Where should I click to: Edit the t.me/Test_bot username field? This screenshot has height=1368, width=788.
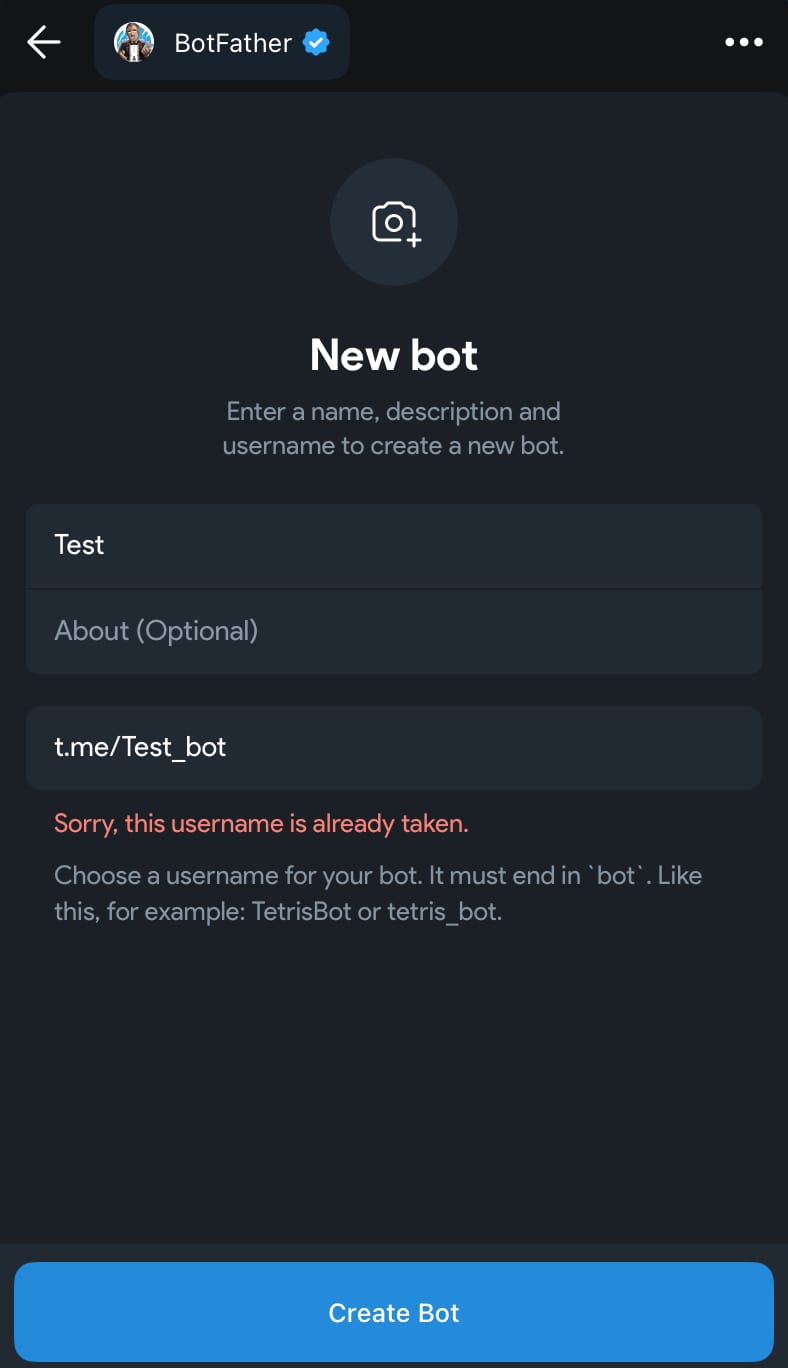pos(394,747)
